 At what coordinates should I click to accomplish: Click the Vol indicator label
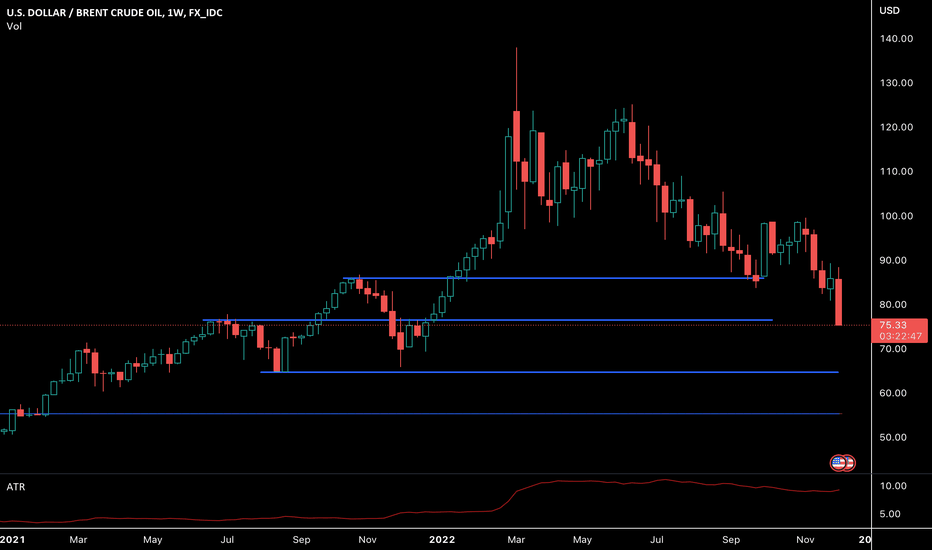14,26
